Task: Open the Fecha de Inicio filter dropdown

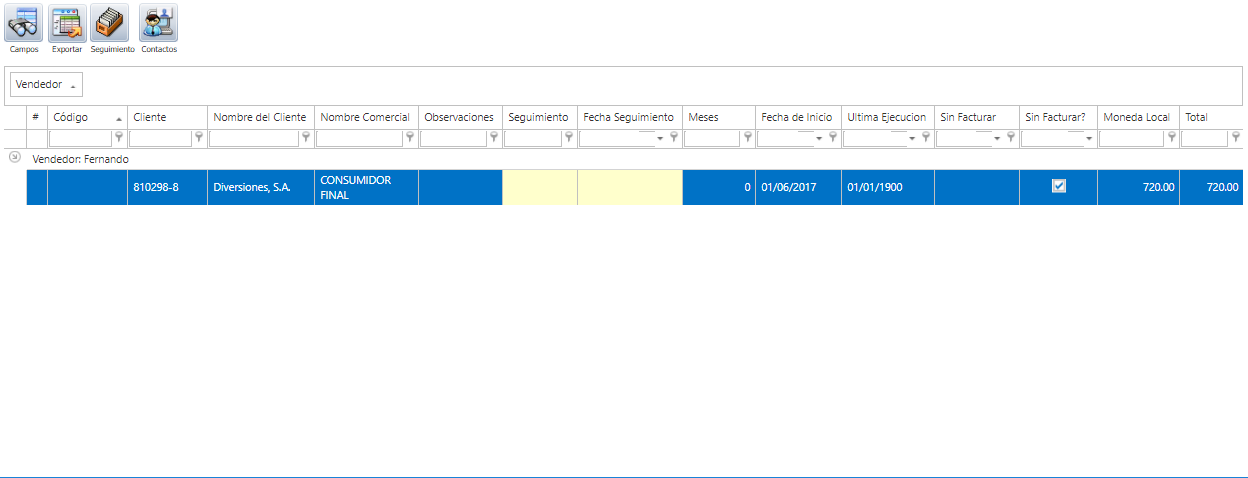Action: click(820, 138)
